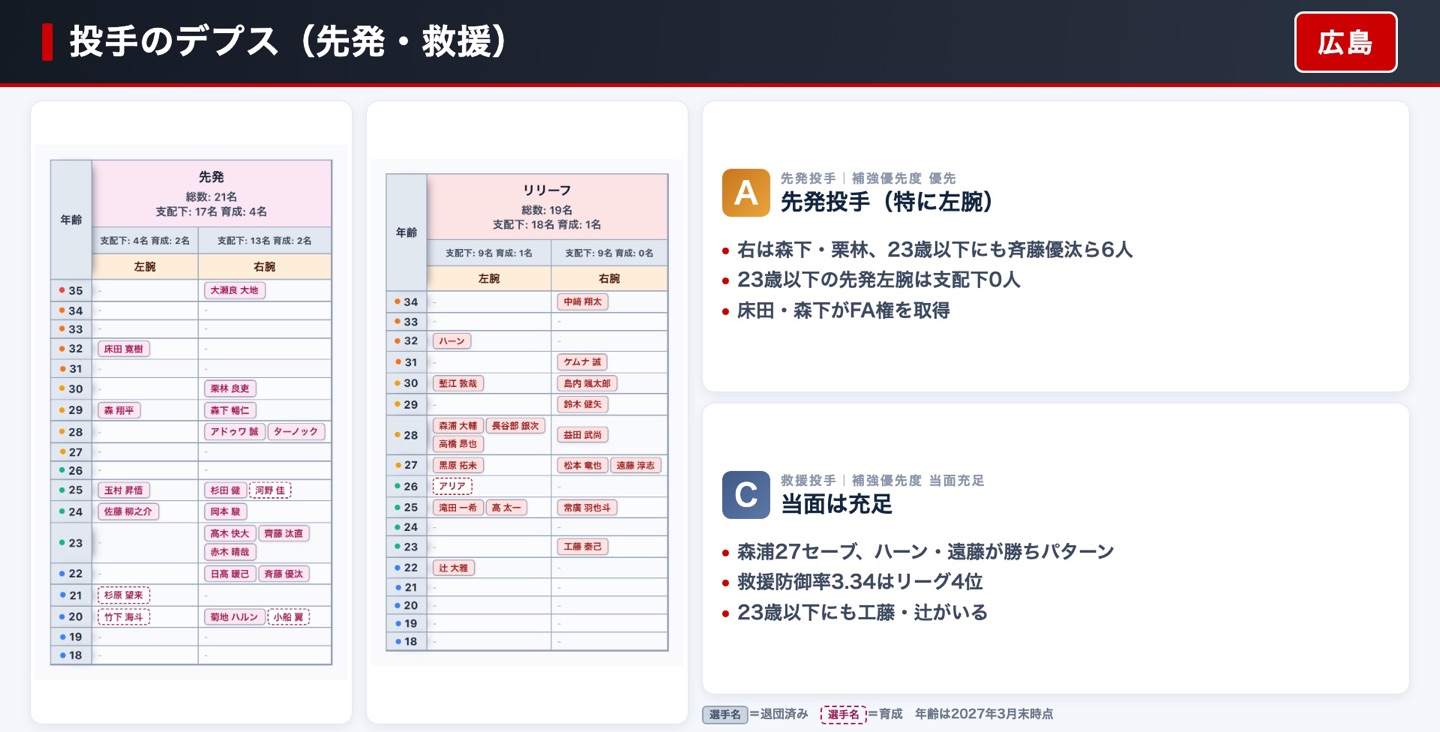Select reliever 中﨑 翔太
This screenshot has height=732, width=1440.
click(x=582, y=302)
